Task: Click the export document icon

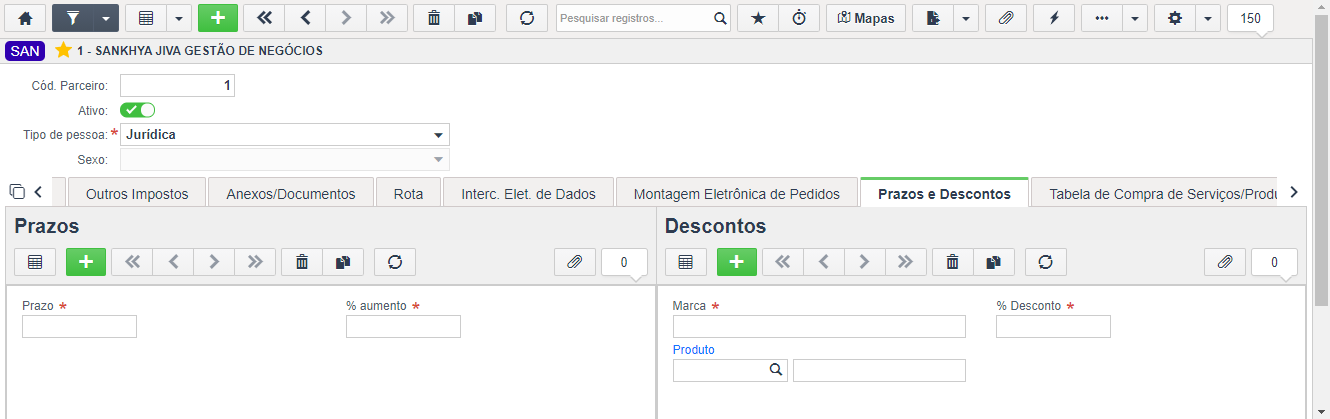Action: [x=933, y=18]
